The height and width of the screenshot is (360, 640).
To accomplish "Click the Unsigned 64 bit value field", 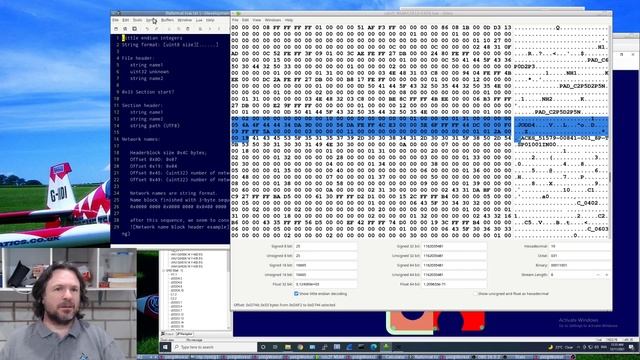I will tap(454, 275).
